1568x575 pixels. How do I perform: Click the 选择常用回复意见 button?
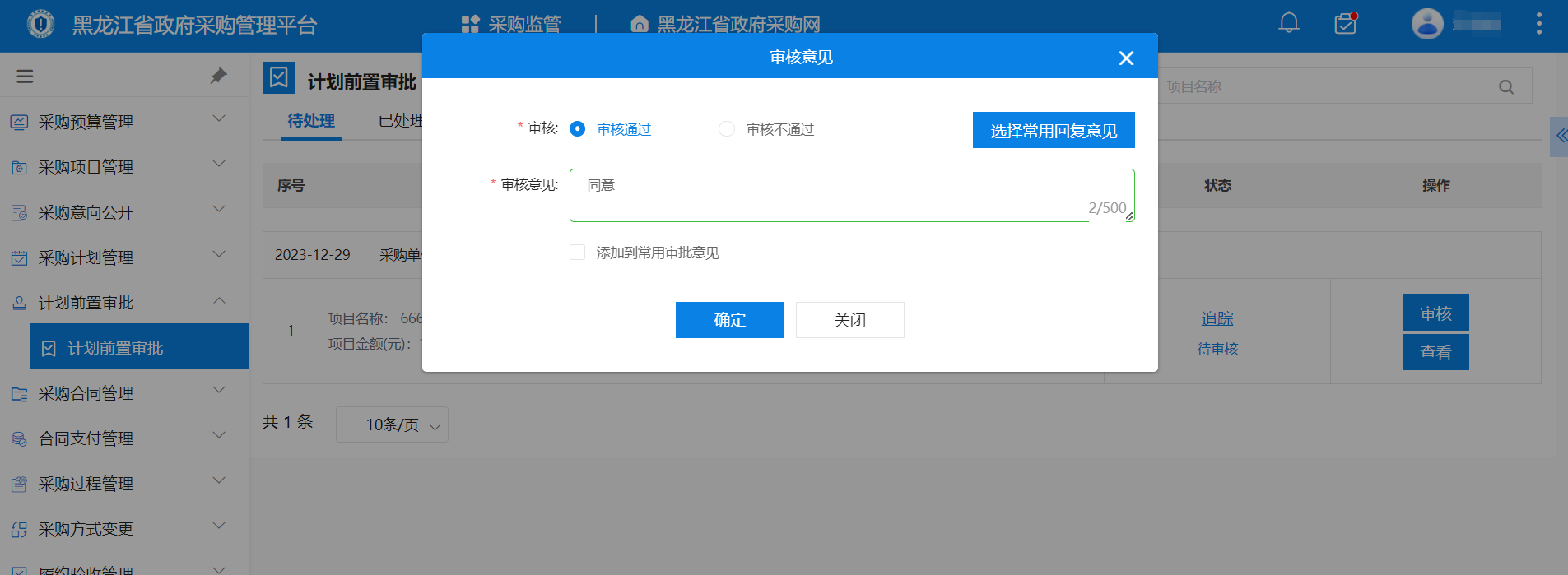(x=1054, y=130)
